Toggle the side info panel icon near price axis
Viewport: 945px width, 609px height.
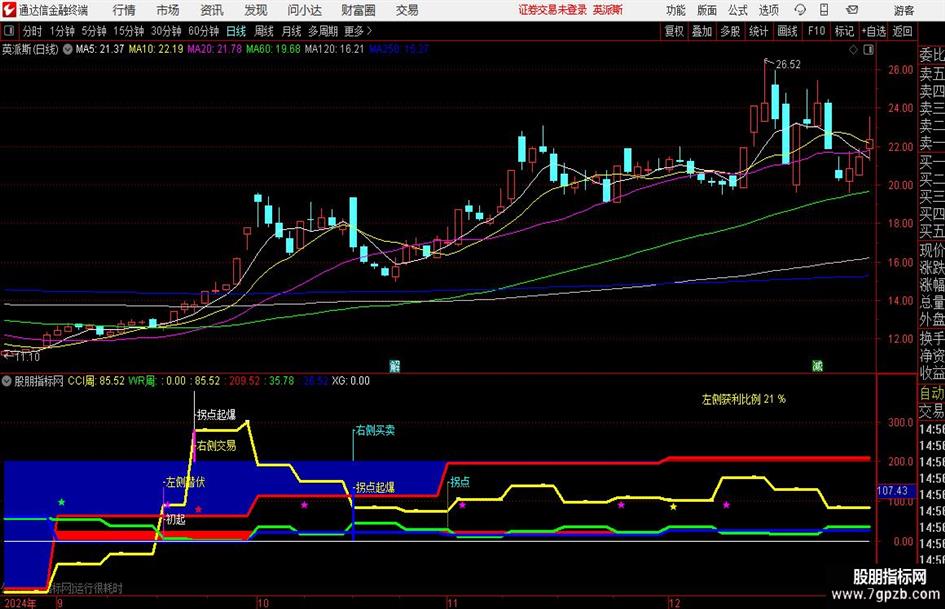click(868, 50)
